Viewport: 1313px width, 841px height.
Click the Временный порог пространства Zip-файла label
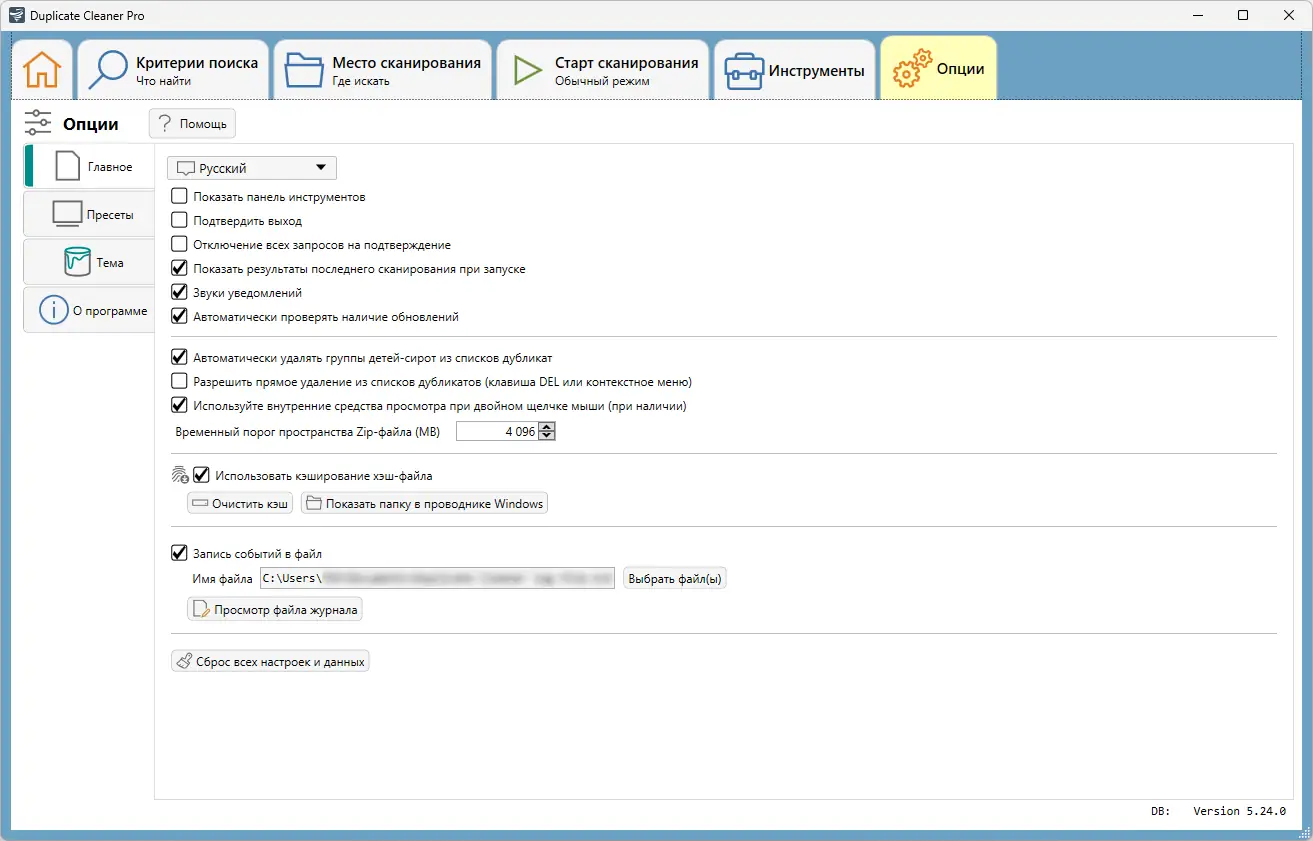tap(308, 432)
